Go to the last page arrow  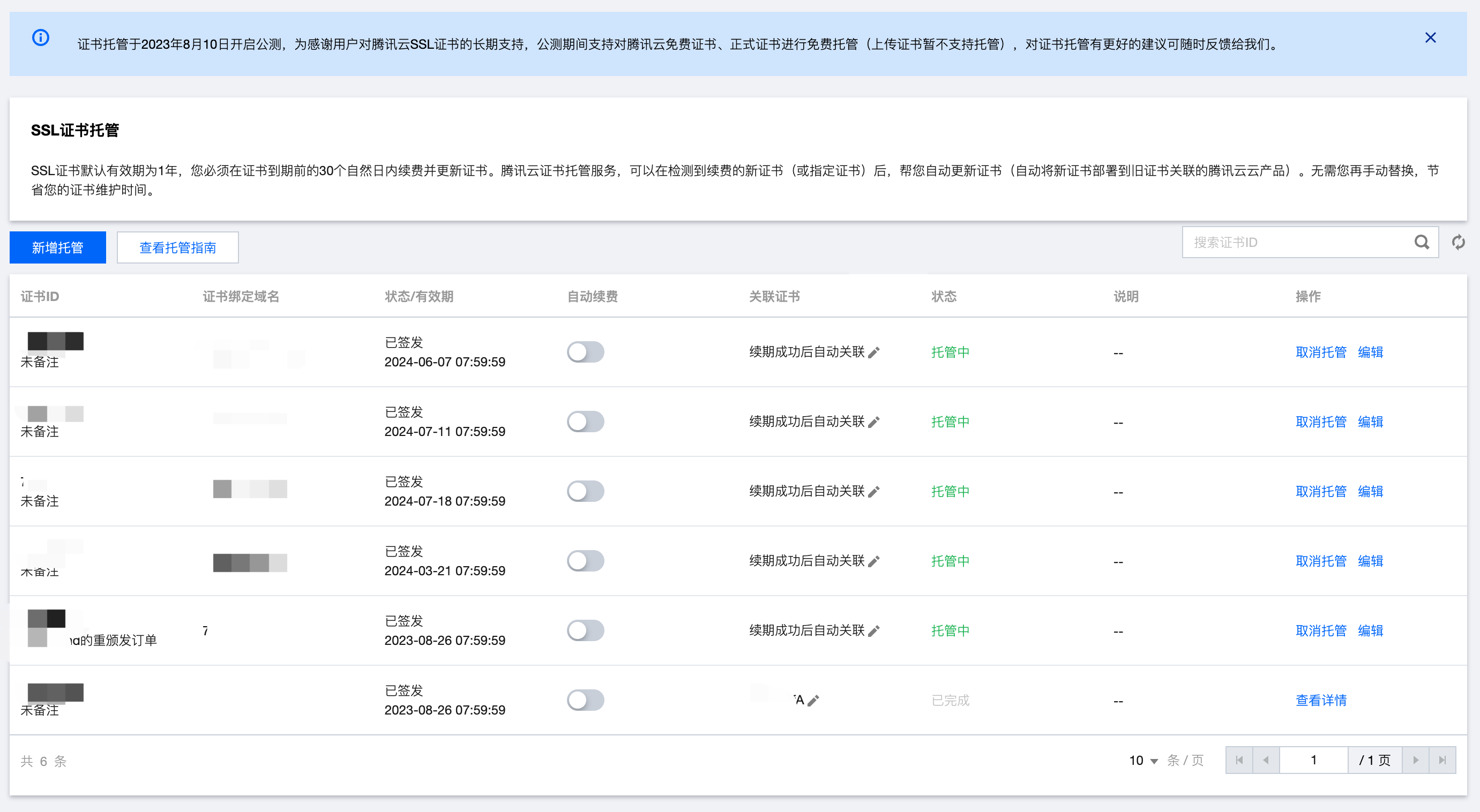(x=1442, y=761)
